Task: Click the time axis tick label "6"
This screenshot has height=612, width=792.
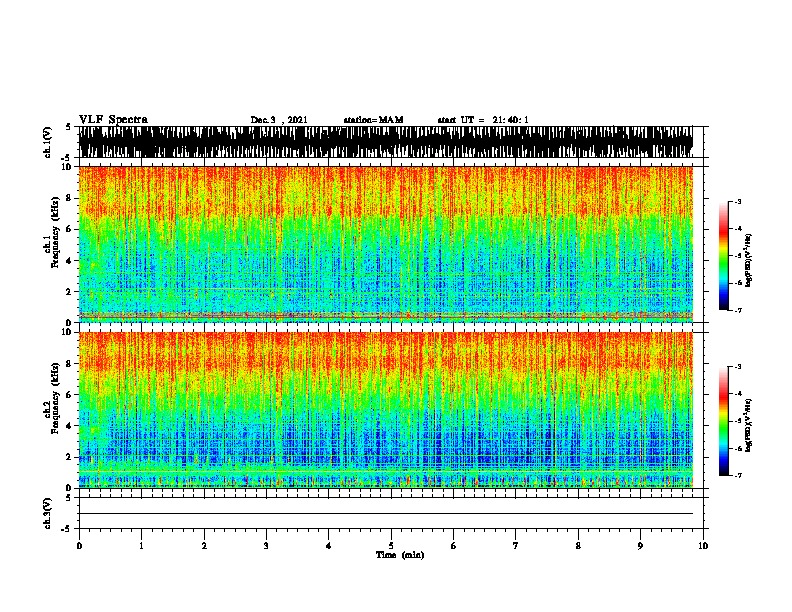Action: (x=454, y=546)
